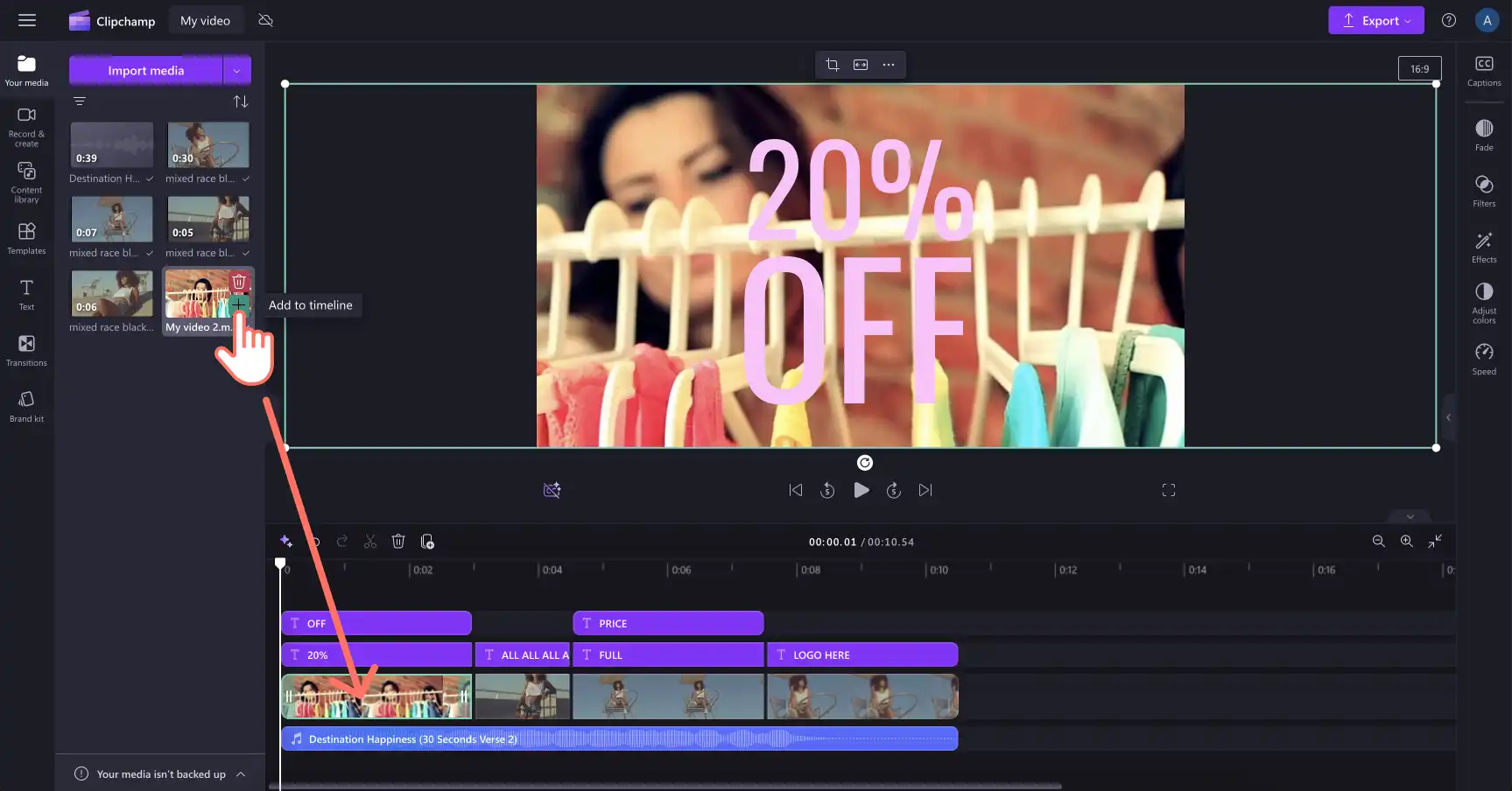The height and width of the screenshot is (791, 1512).
Task: Click the split scissors icon
Action: (x=370, y=542)
